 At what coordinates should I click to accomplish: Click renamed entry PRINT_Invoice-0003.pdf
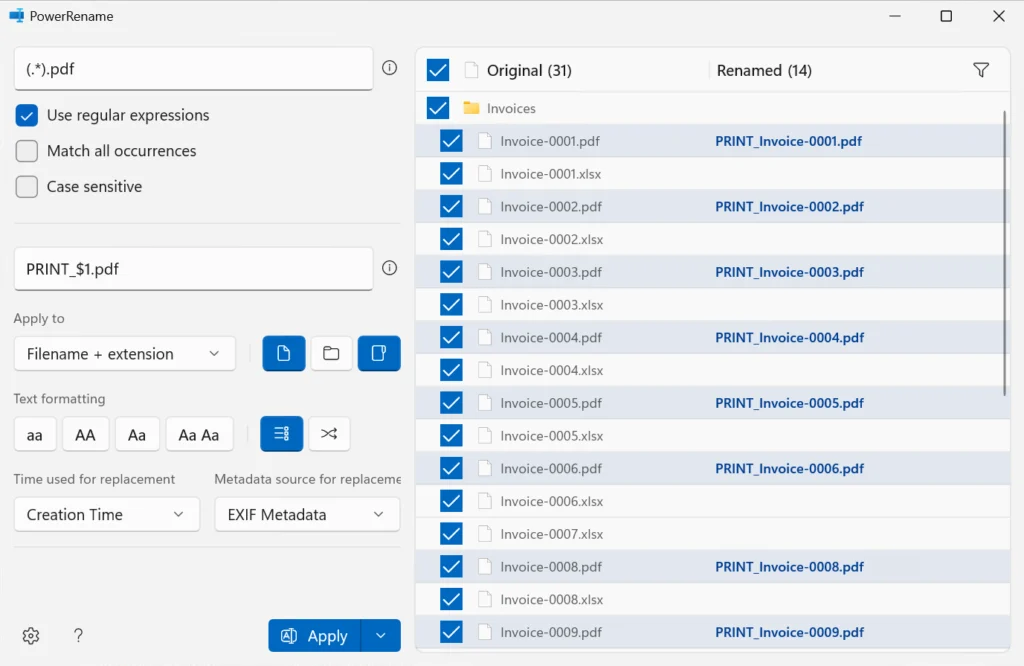coord(790,272)
